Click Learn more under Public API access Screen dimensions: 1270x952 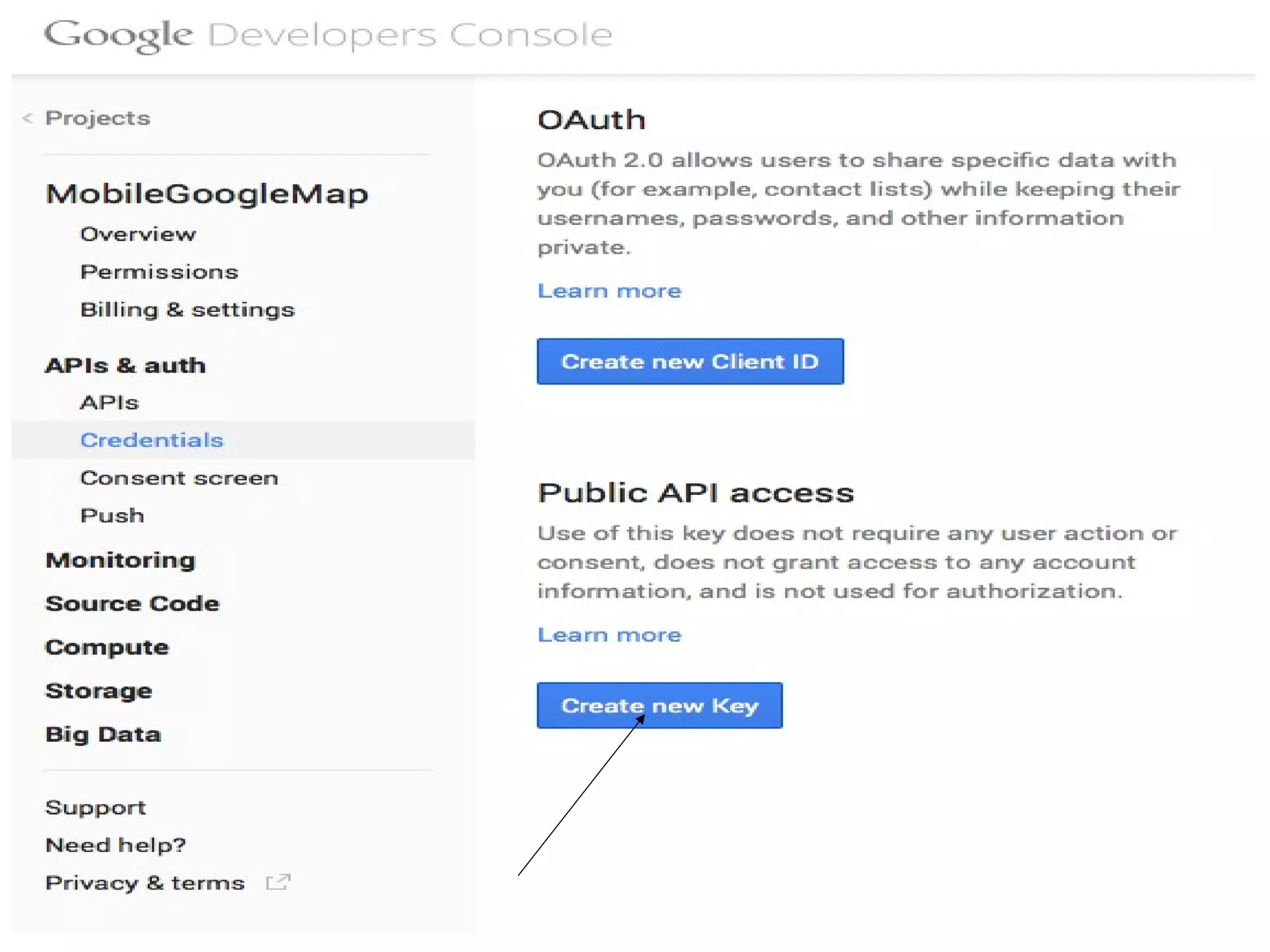[x=609, y=635]
